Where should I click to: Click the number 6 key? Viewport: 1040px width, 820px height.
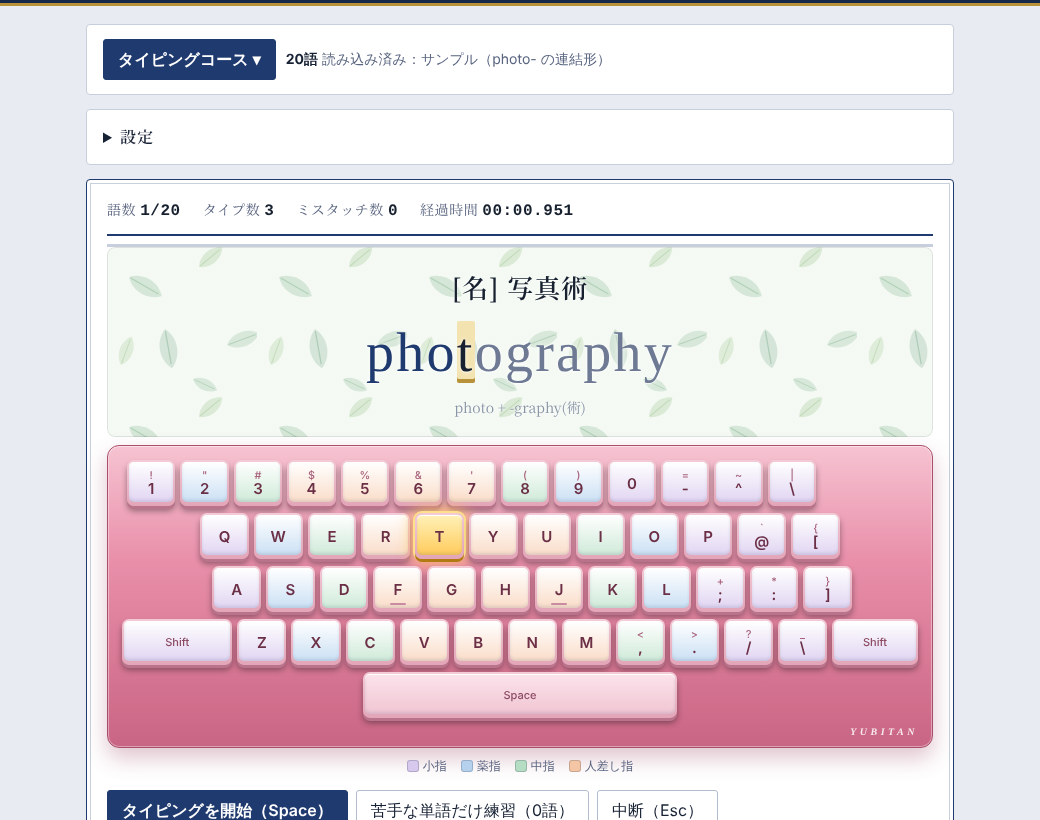tap(418, 483)
